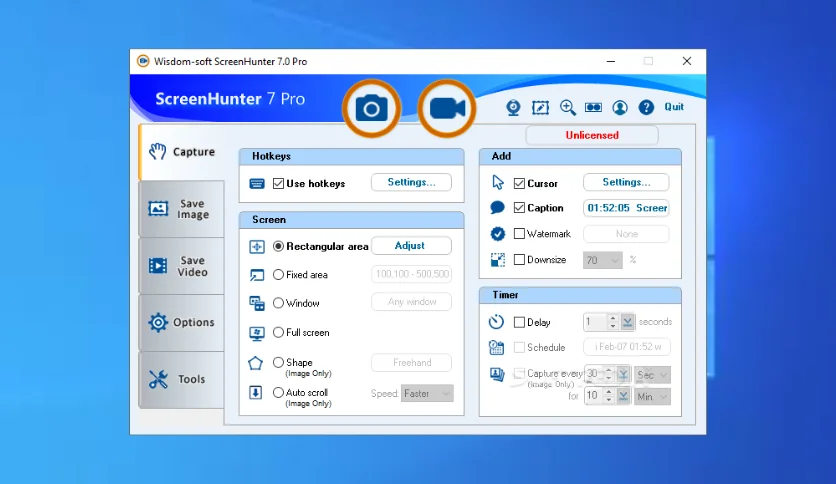Image resolution: width=836 pixels, height=484 pixels.
Task: Click the zoom magnifier icon
Action: click(567, 108)
